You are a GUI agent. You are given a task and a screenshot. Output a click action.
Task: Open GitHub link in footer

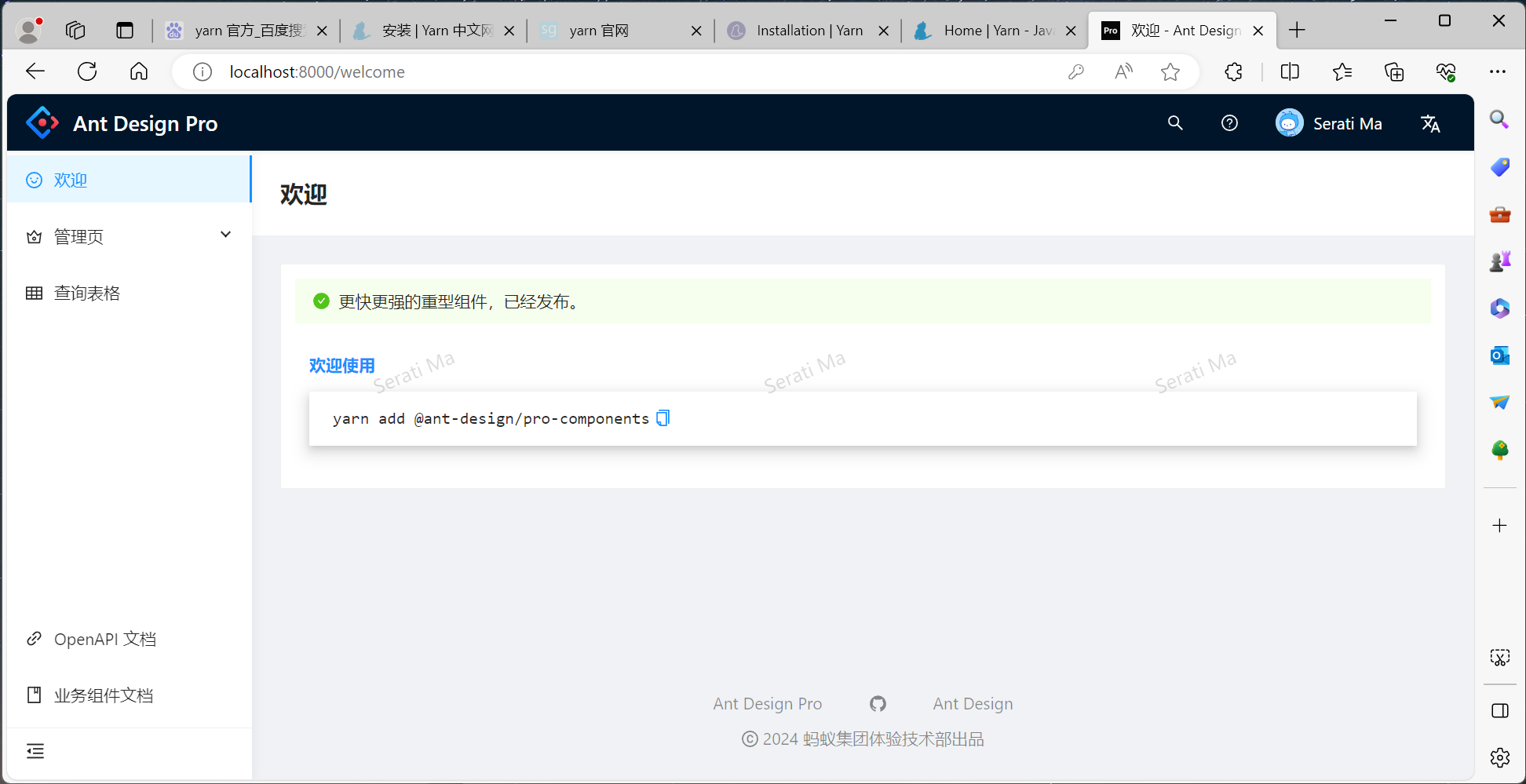[x=878, y=704]
